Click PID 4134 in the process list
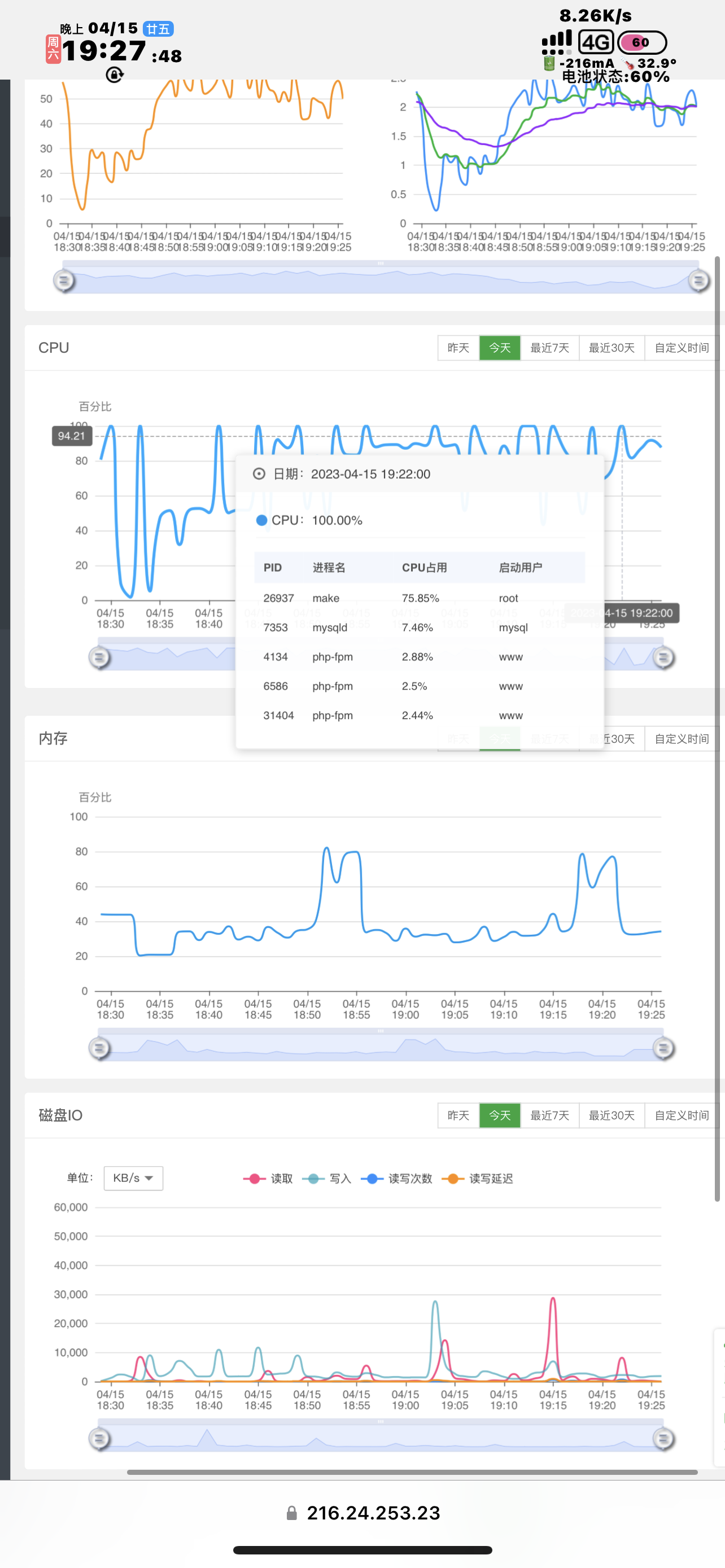This screenshot has height=1568, width=725. pyautogui.click(x=275, y=657)
